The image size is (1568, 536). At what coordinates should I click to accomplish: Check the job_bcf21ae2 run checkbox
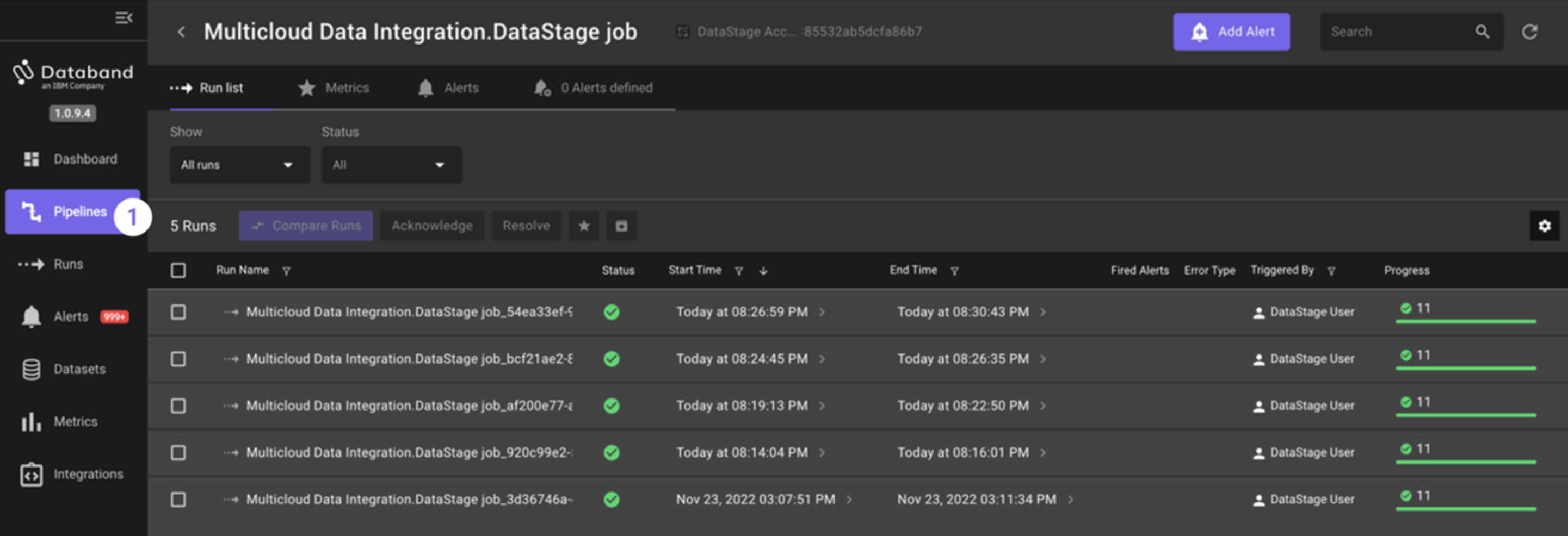[178, 359]
